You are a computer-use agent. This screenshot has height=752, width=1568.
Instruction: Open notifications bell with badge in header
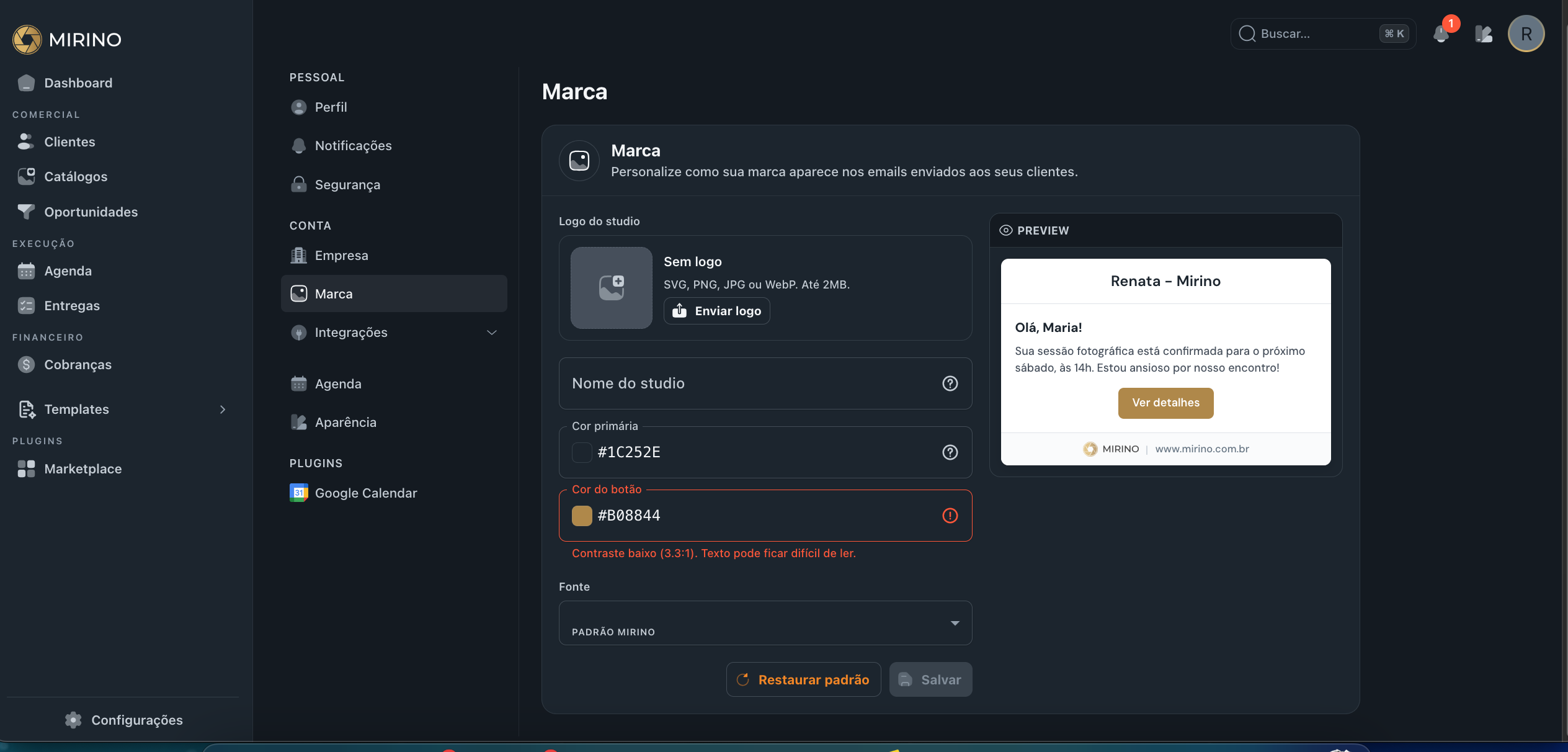point(1441,34)
